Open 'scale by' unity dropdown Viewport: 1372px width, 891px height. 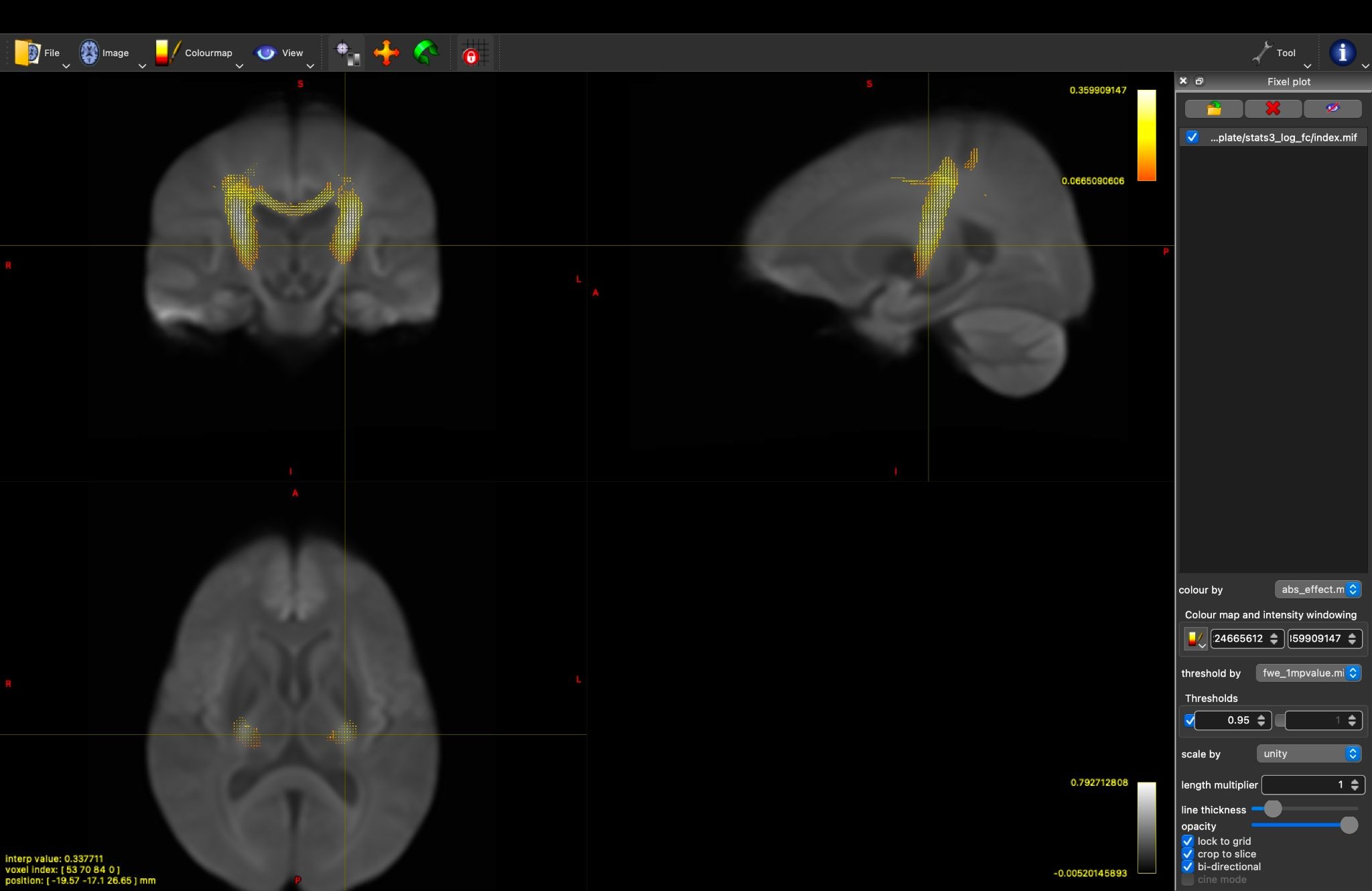point(1308,754)
